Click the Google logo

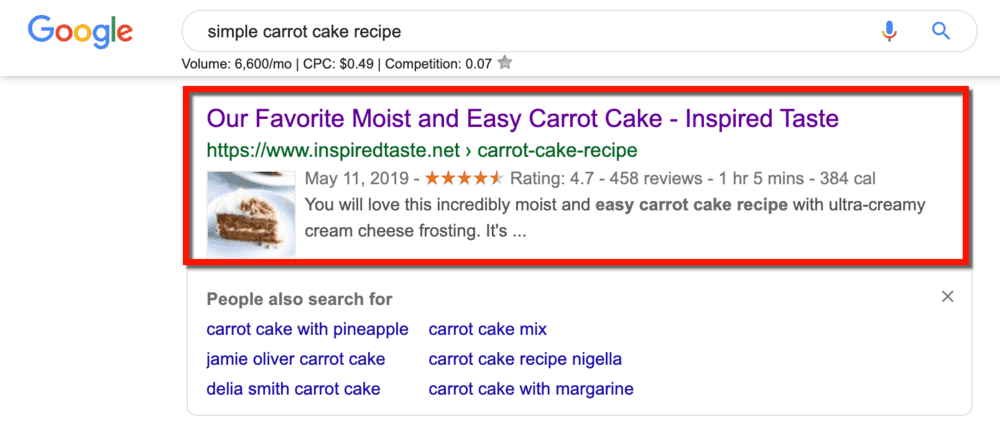pos(80,32)
